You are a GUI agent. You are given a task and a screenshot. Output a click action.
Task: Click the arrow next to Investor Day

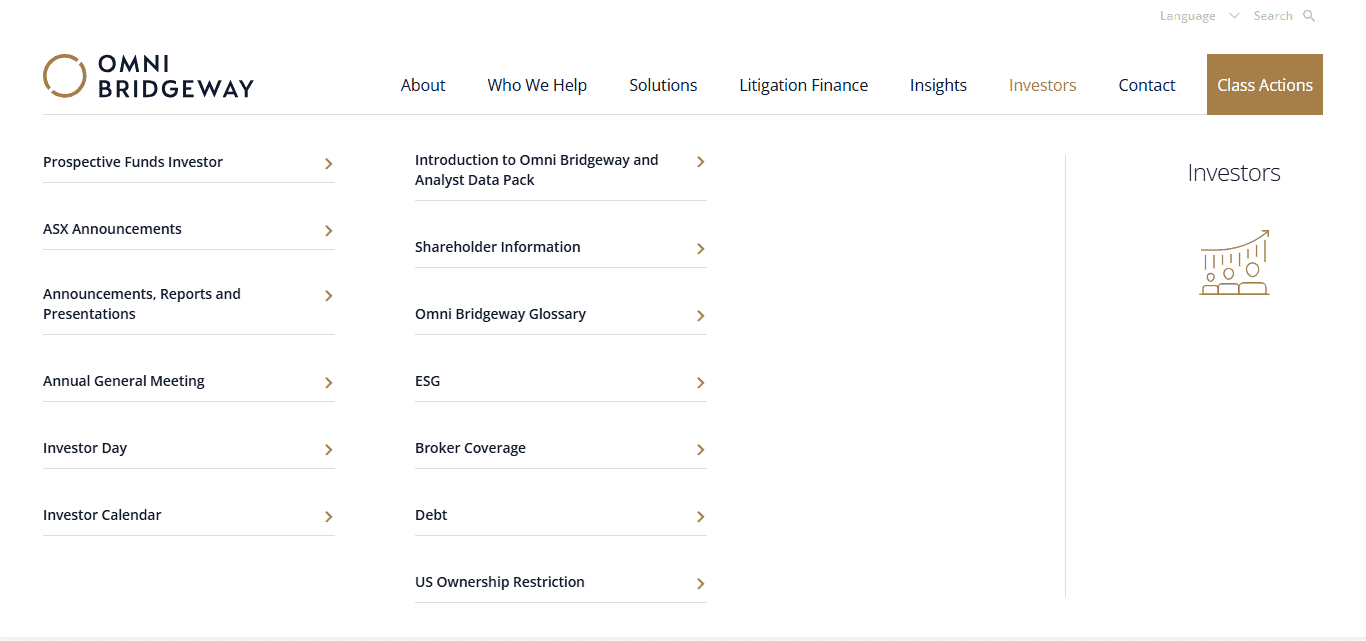tap(328, 450)
